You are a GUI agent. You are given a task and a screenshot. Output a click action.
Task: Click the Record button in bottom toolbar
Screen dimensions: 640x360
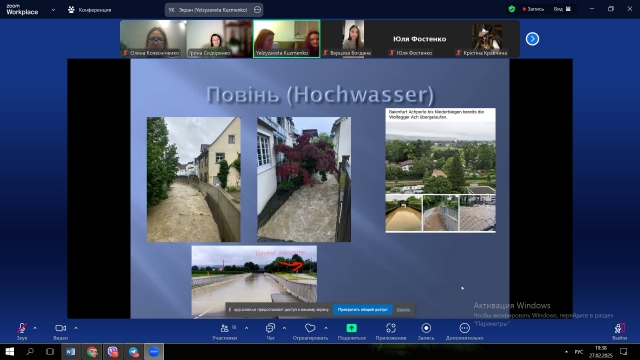(426, 331)
